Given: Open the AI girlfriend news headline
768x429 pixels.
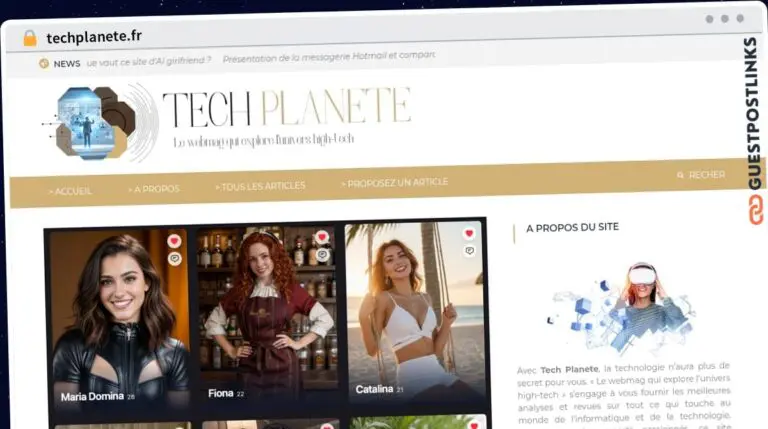Looking at the screenshot, I should tap(149, 61).
